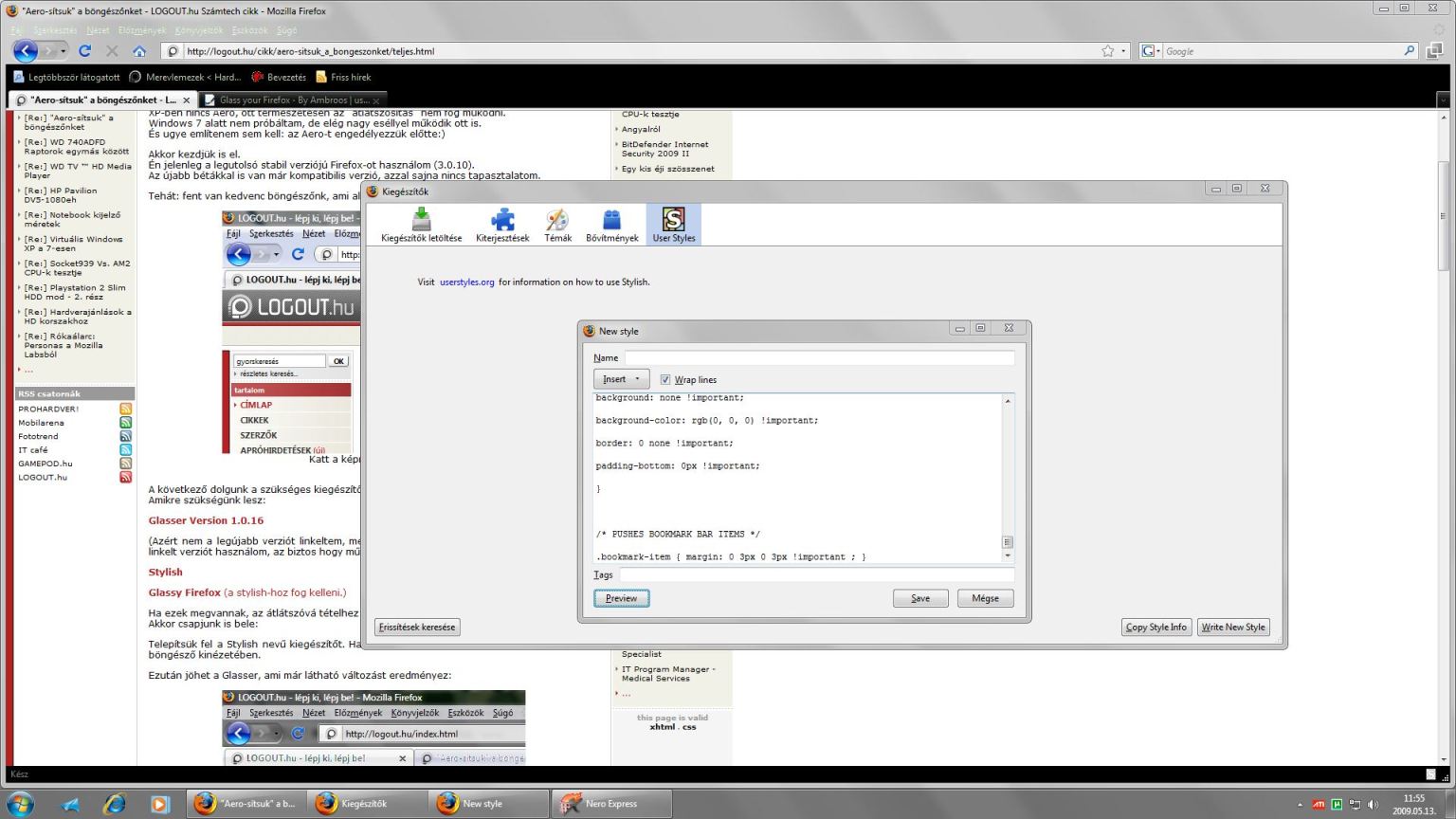1456x819 pixels.
Task: Open the Súgó menu
Action: pyautogui.click(x=286, y=30)
